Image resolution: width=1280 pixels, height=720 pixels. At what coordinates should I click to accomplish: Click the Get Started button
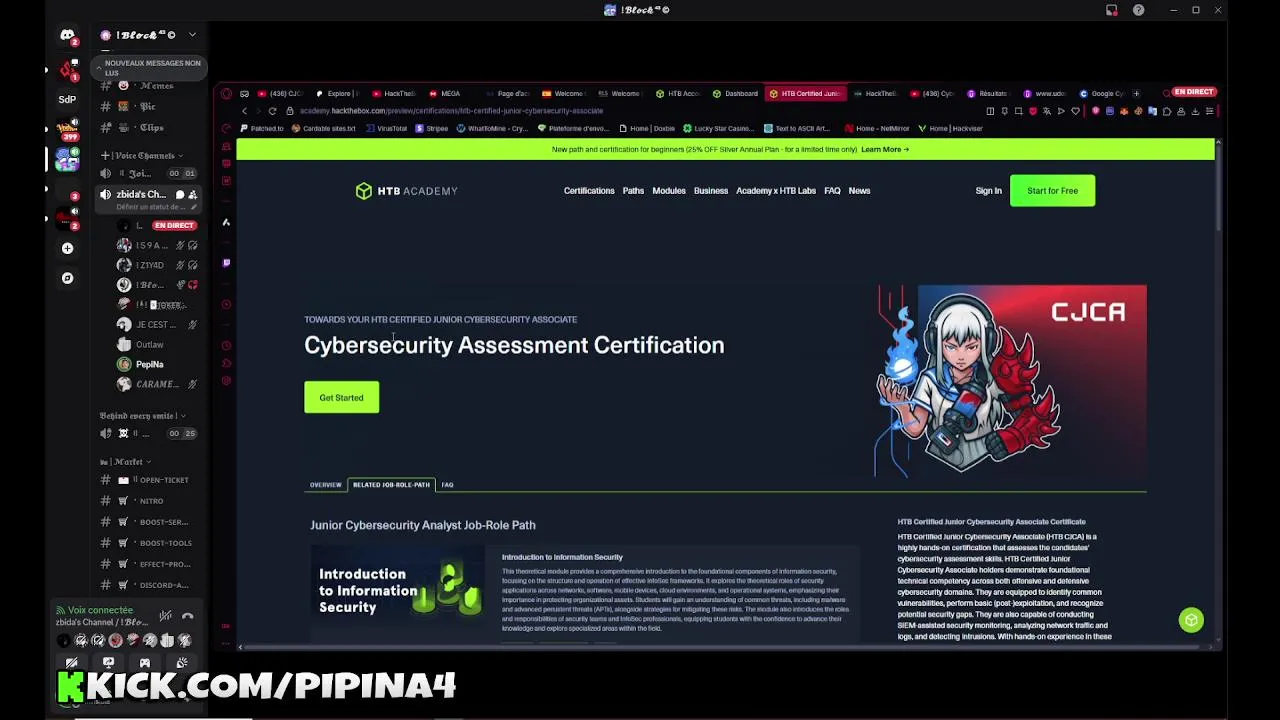(x=341, y=398)
